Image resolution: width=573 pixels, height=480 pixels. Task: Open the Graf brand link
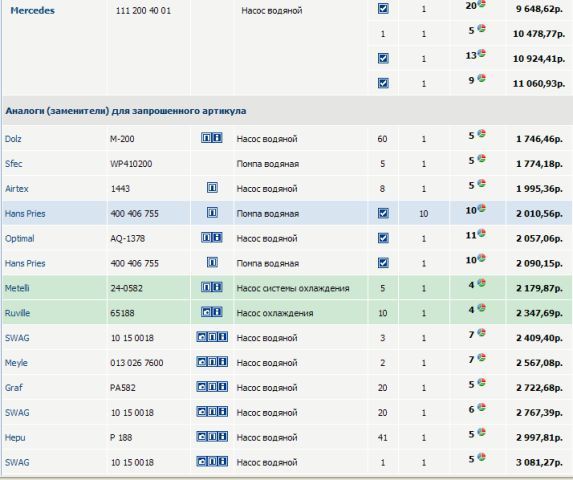tap(14, 388)
